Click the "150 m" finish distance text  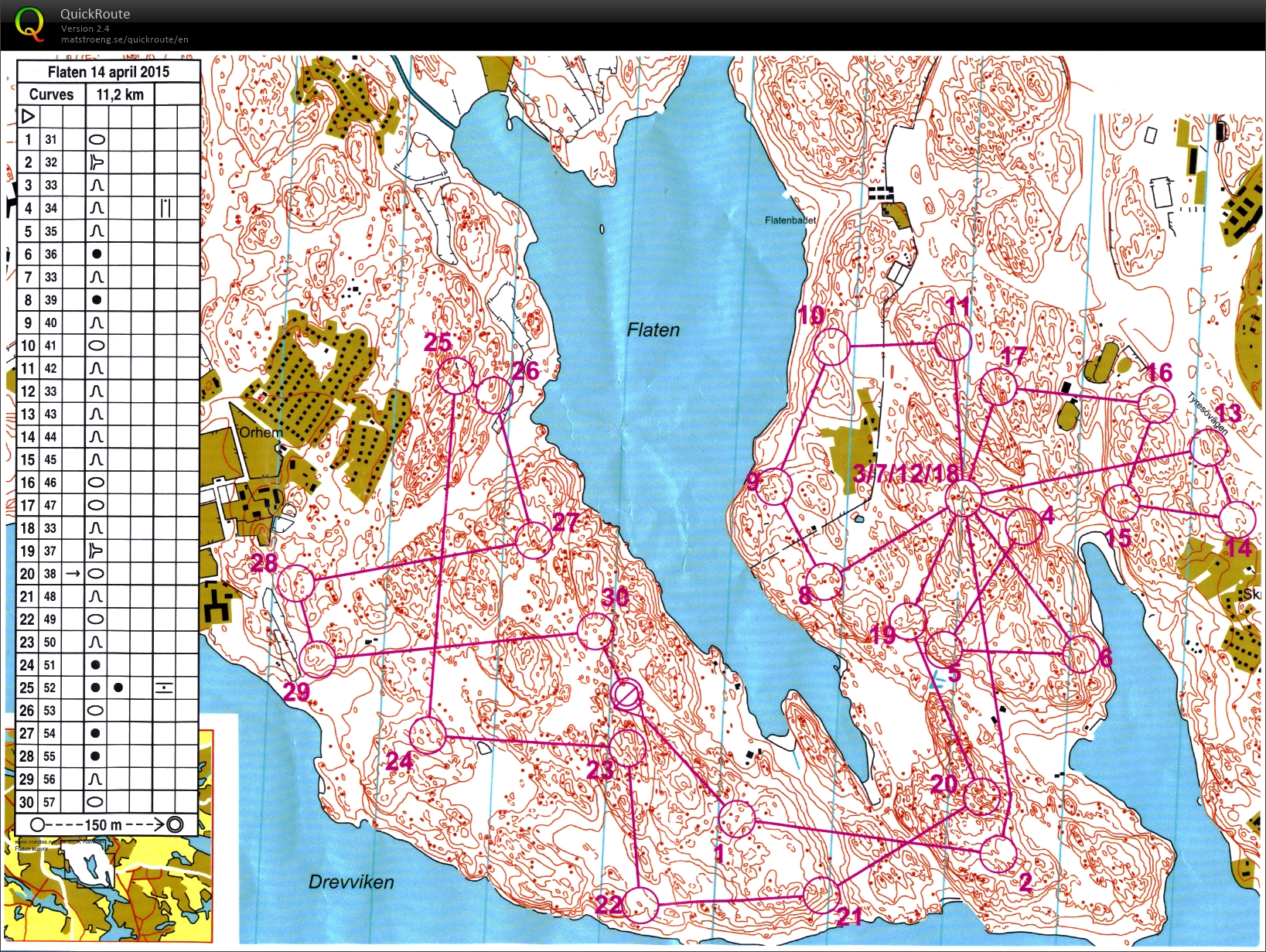(x=104, y=824)
